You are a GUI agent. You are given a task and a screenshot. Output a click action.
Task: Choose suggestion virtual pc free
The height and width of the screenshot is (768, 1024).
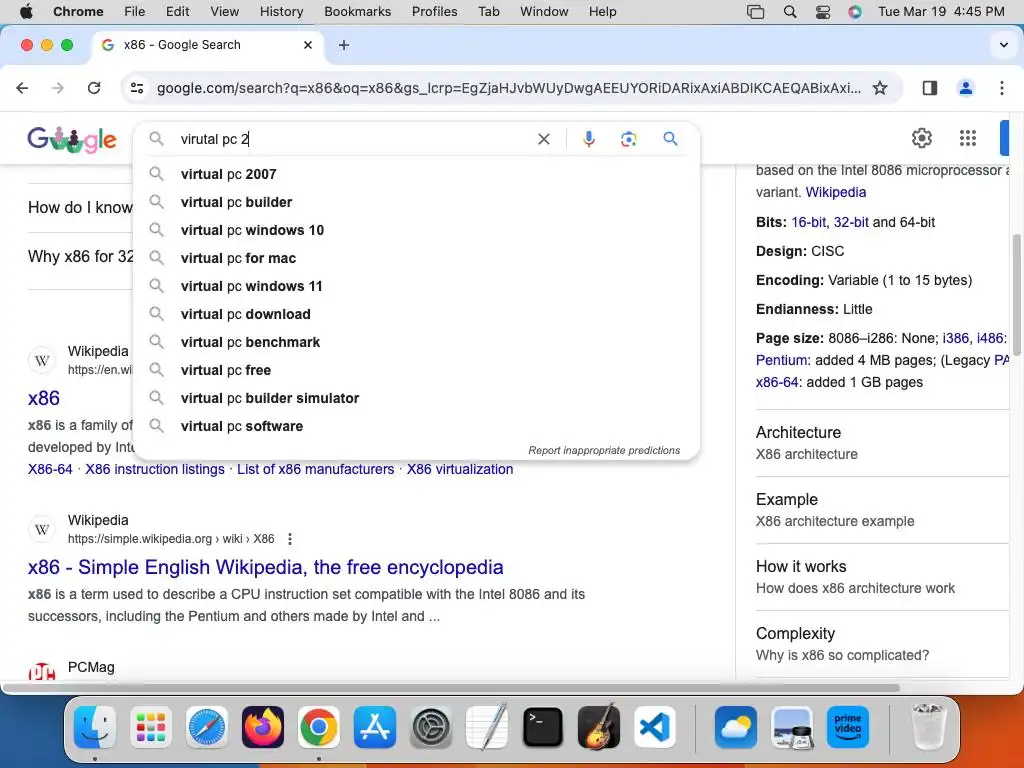tap(416, 370)
